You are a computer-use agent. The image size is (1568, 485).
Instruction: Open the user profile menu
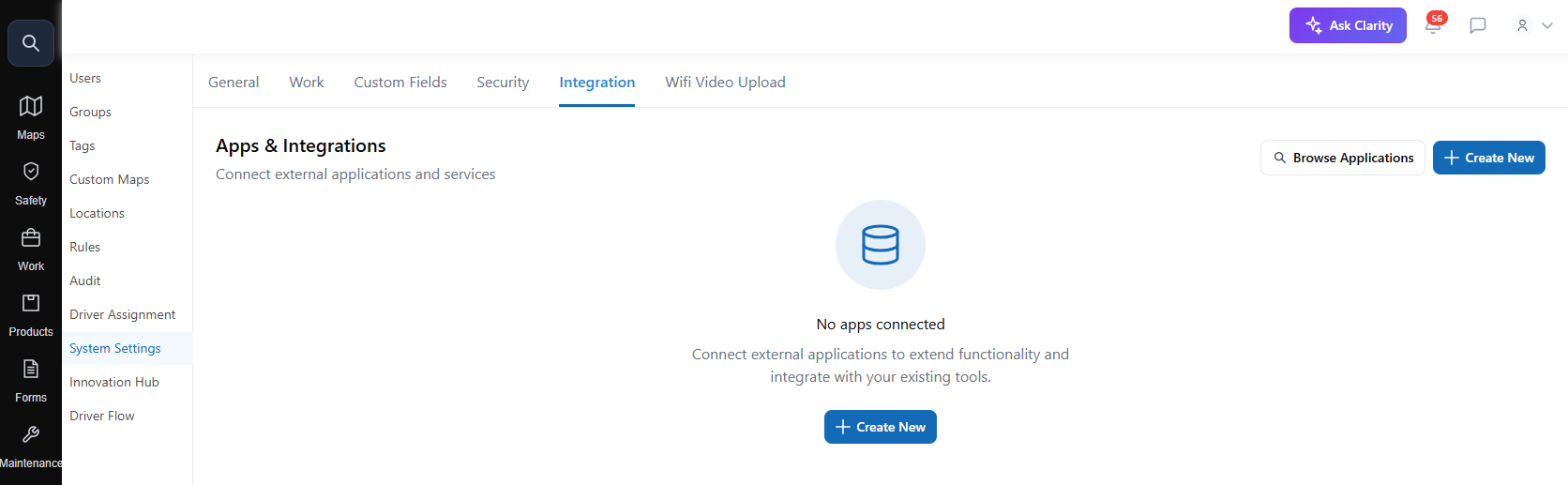[x=1534, y=25]
